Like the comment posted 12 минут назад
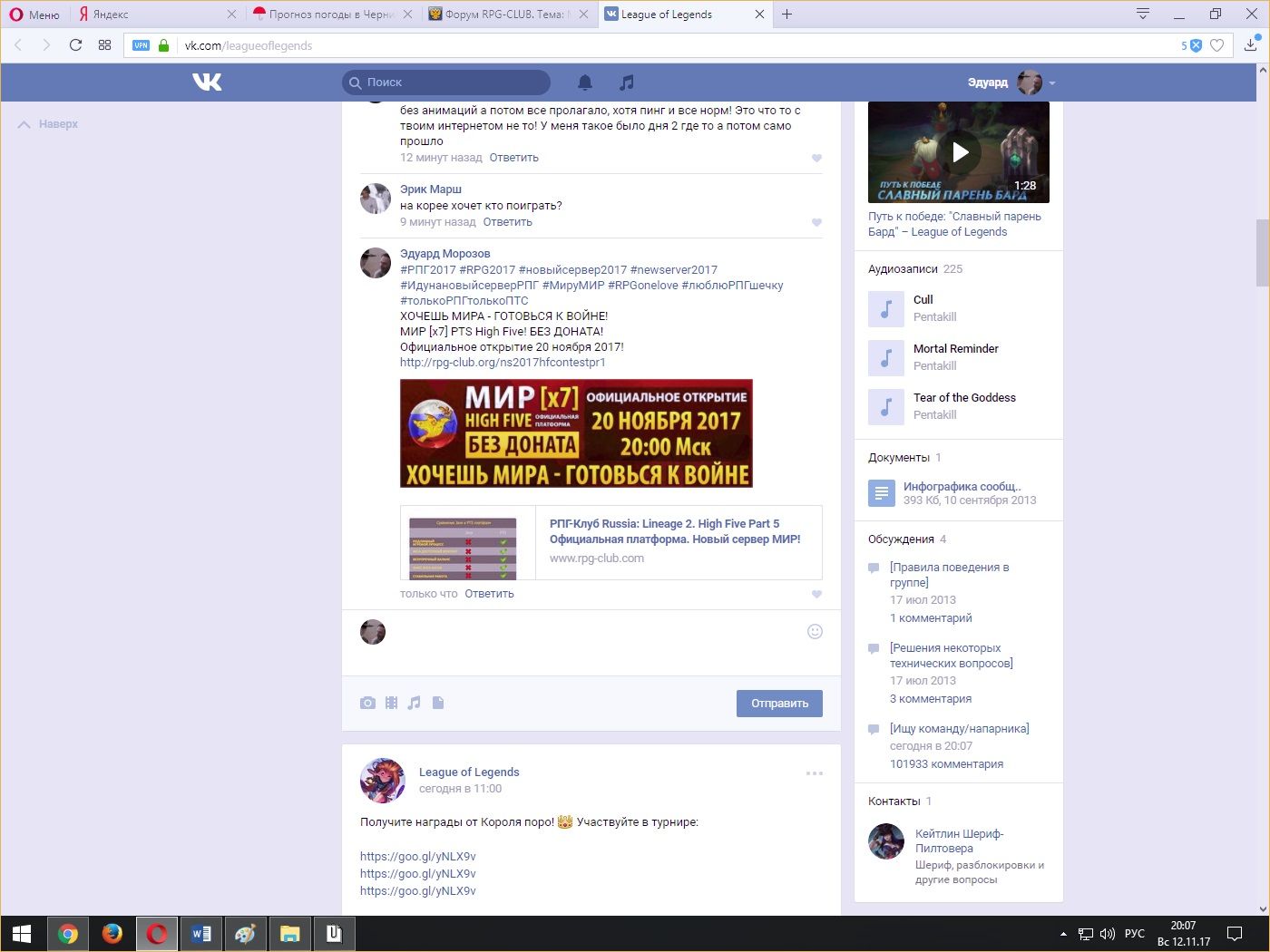 [816, 158]
